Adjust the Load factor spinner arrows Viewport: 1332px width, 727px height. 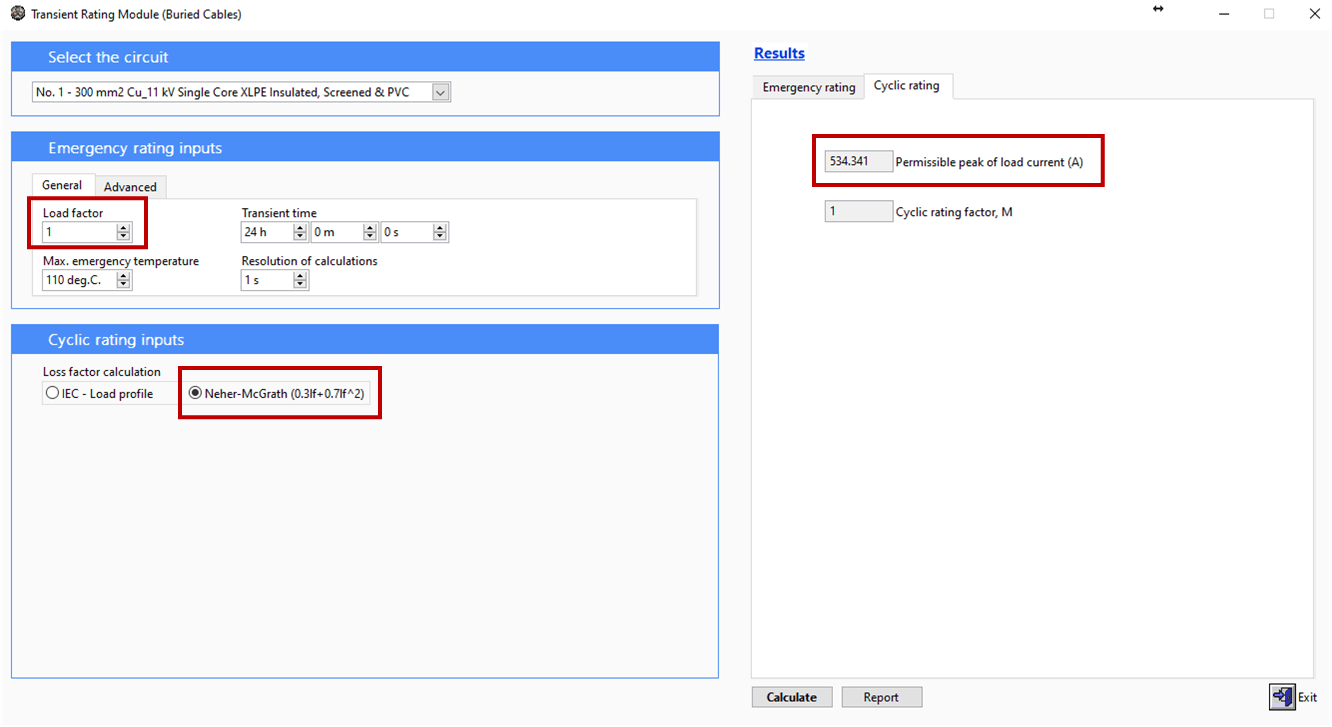123,233
